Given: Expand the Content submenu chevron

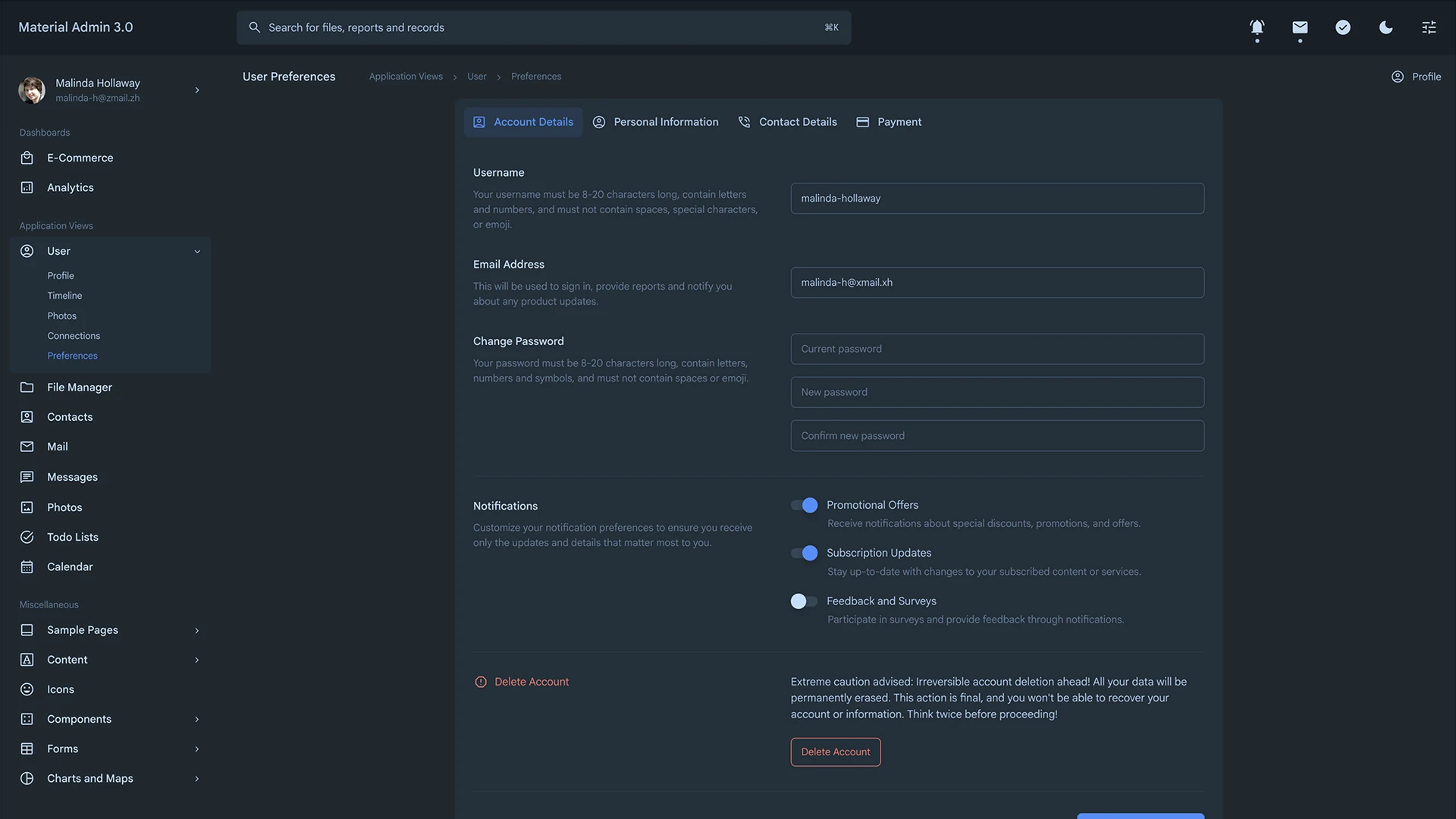Looking at the screenshot, I should click(x=197, y=660).
